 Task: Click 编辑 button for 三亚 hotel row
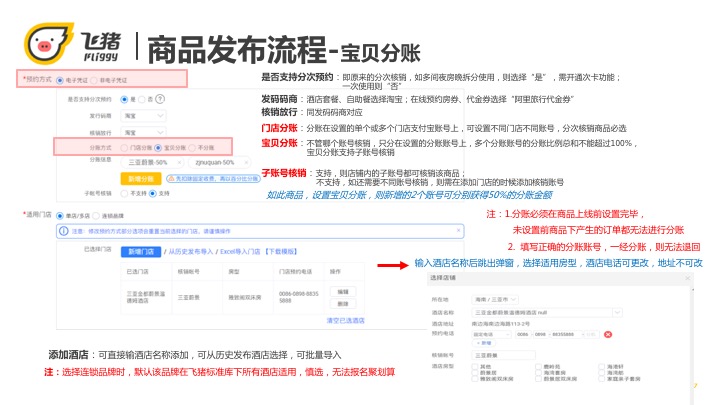click(343, 292)
